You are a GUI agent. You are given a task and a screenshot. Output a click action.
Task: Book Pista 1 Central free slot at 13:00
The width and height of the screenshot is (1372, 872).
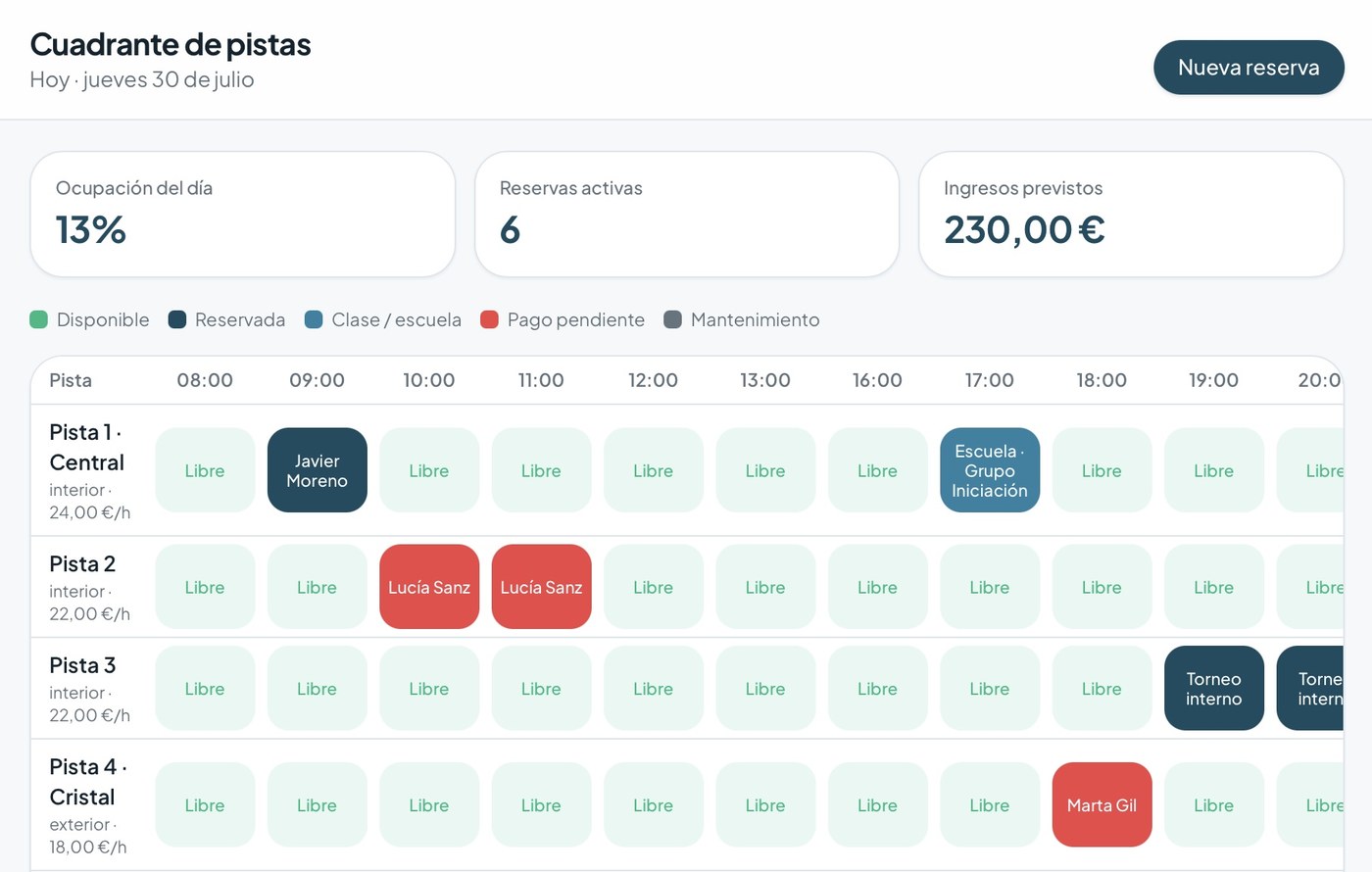[x=765, y=470]
